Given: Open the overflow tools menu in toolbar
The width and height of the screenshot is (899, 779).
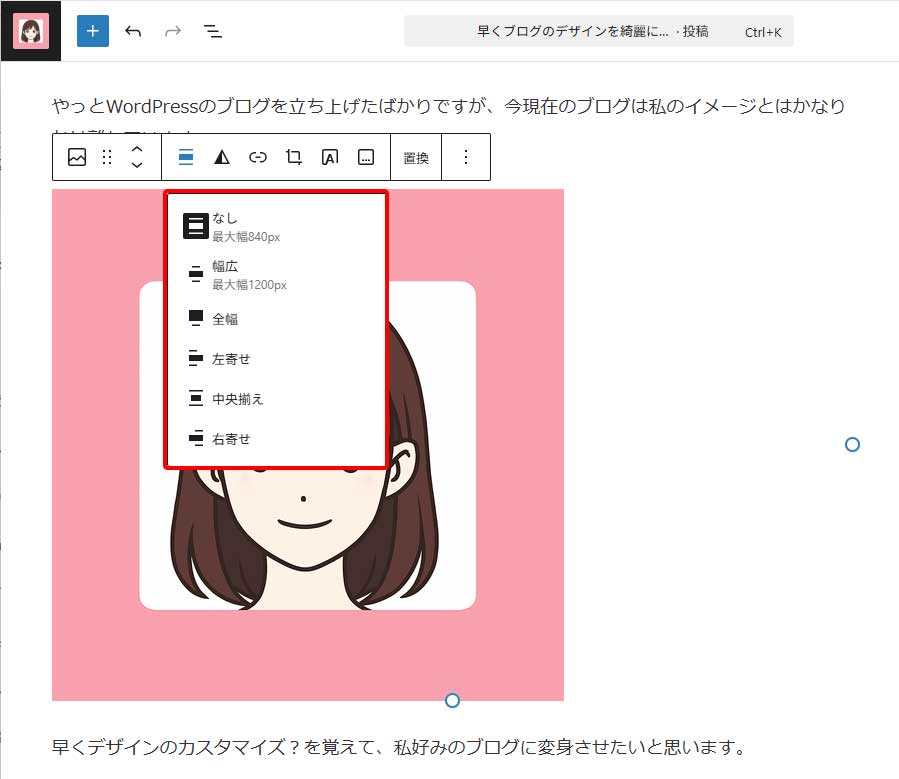Looking at the screenshot, I should [366, 157].
